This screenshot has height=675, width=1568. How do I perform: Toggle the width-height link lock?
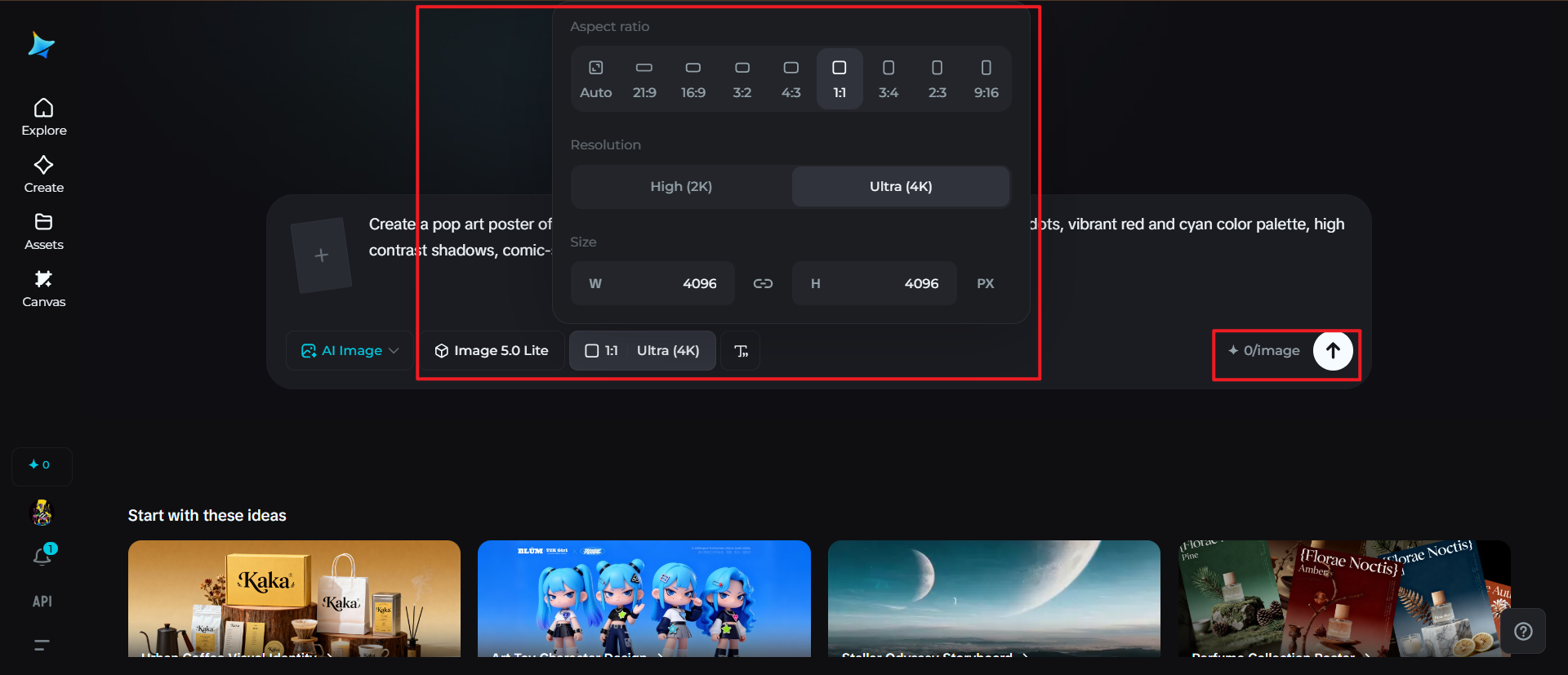[x=763, y=284]
